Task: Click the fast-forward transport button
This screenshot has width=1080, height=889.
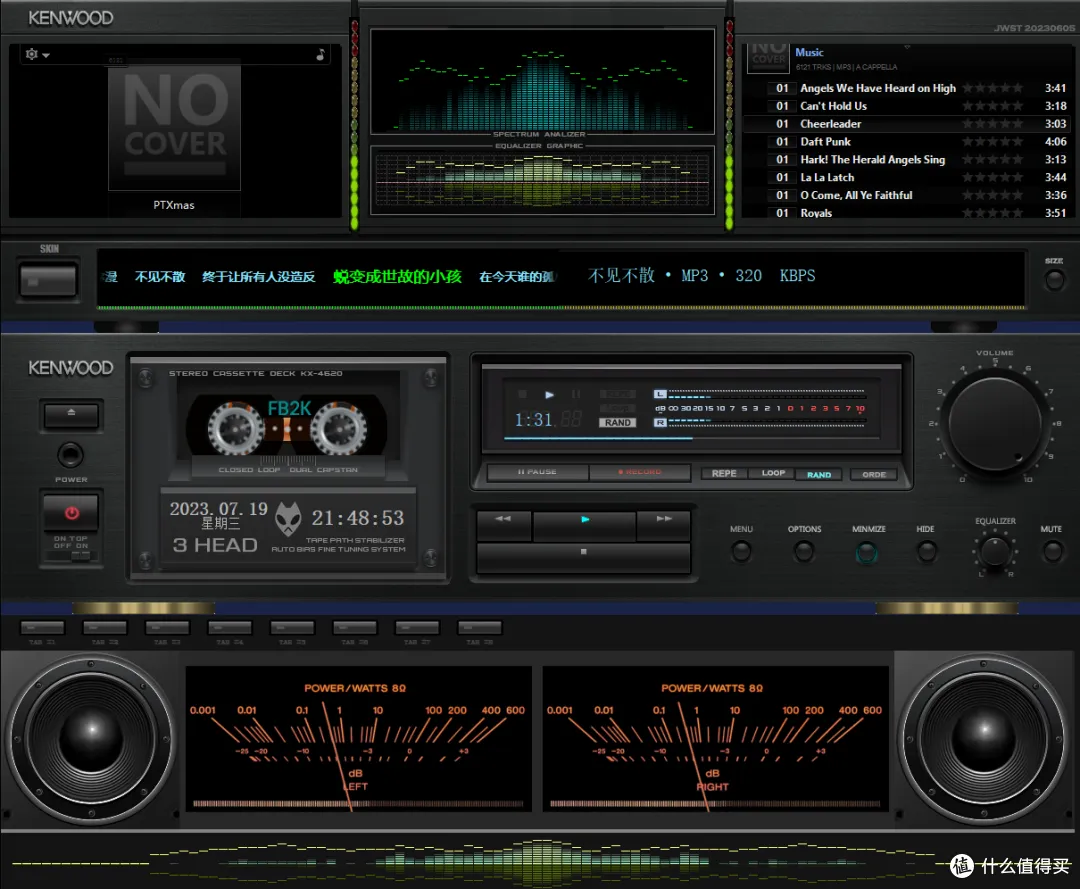Action: (664, 525)
